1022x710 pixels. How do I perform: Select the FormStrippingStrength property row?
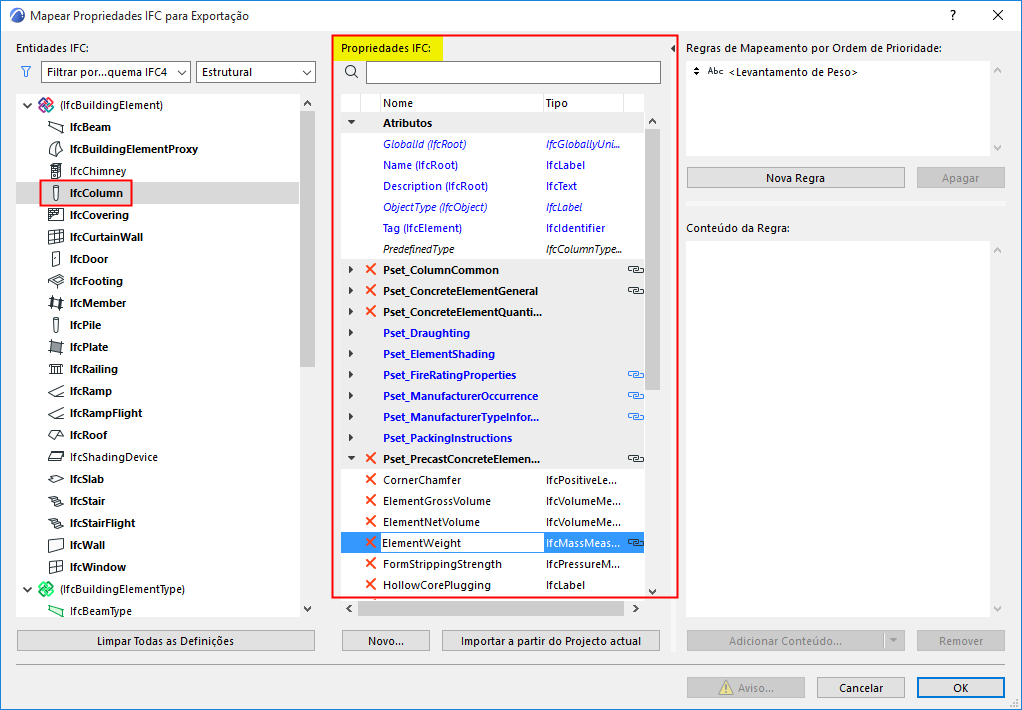(492, 564)
